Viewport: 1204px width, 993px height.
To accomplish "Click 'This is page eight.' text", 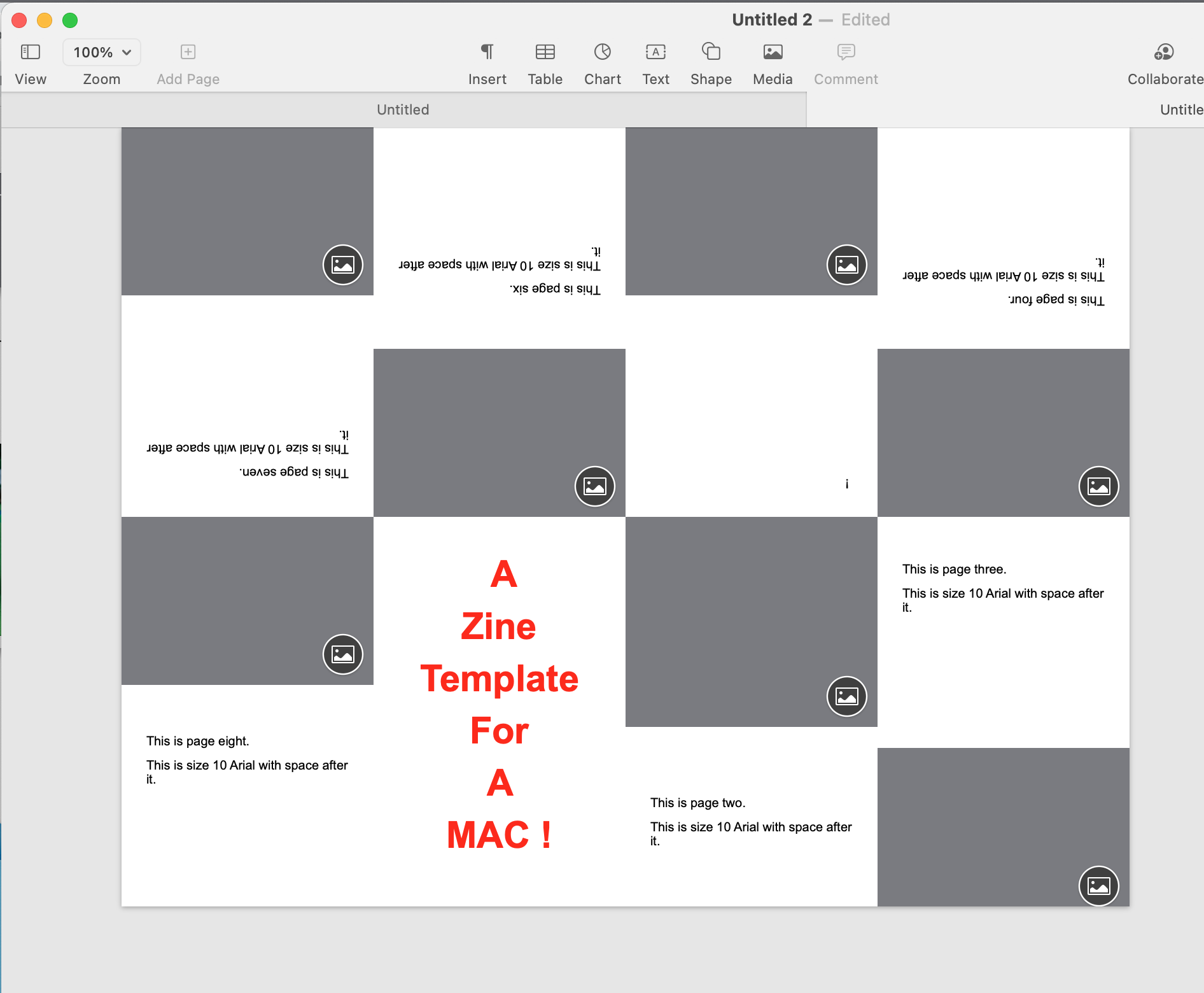I will click(x=197, y=741).
